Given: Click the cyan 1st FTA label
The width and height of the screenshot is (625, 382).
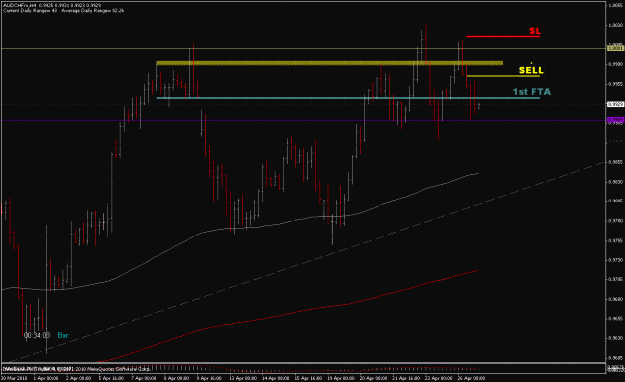Looking at the screenshot, I should [x=532, y=92].
